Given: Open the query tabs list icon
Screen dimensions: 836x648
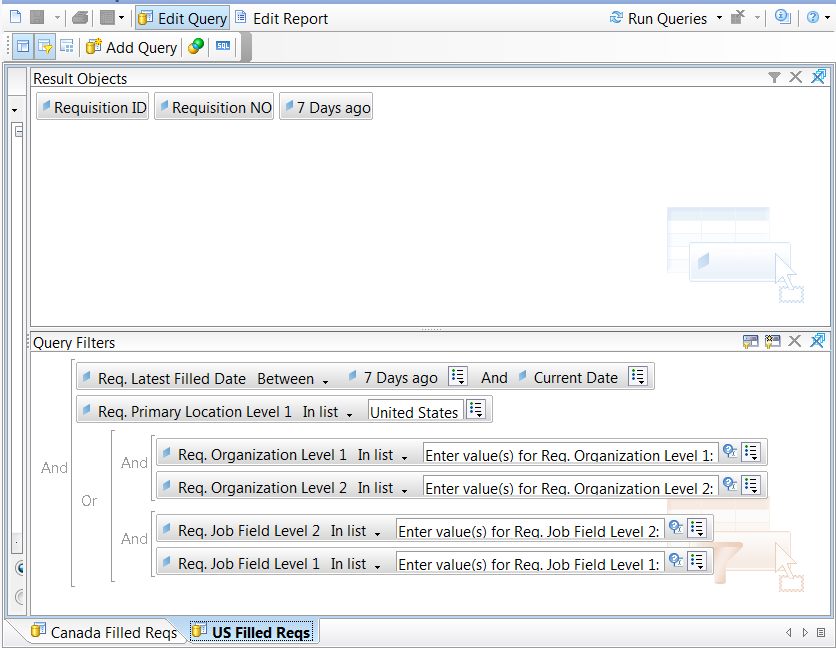Looking at the screenshot, I should coord(822,633).
